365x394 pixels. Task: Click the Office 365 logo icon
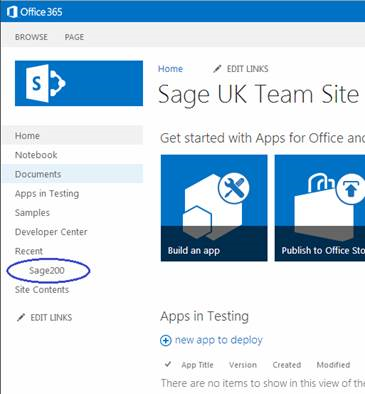click(12, 12)
